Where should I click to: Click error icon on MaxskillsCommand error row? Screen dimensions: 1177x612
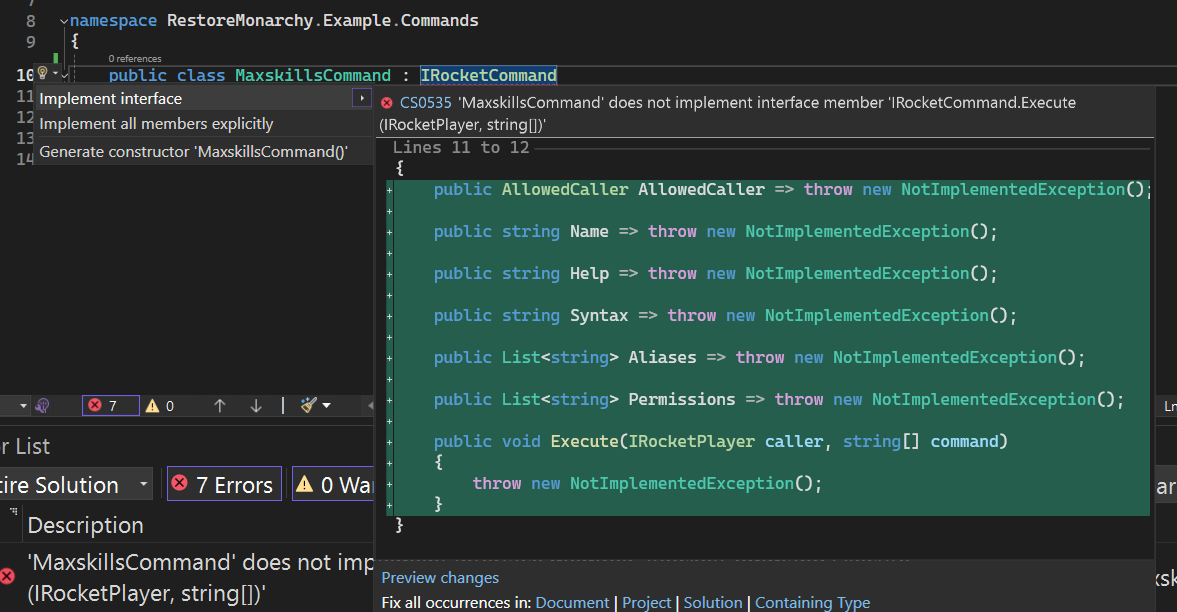[x=7, y=576]
